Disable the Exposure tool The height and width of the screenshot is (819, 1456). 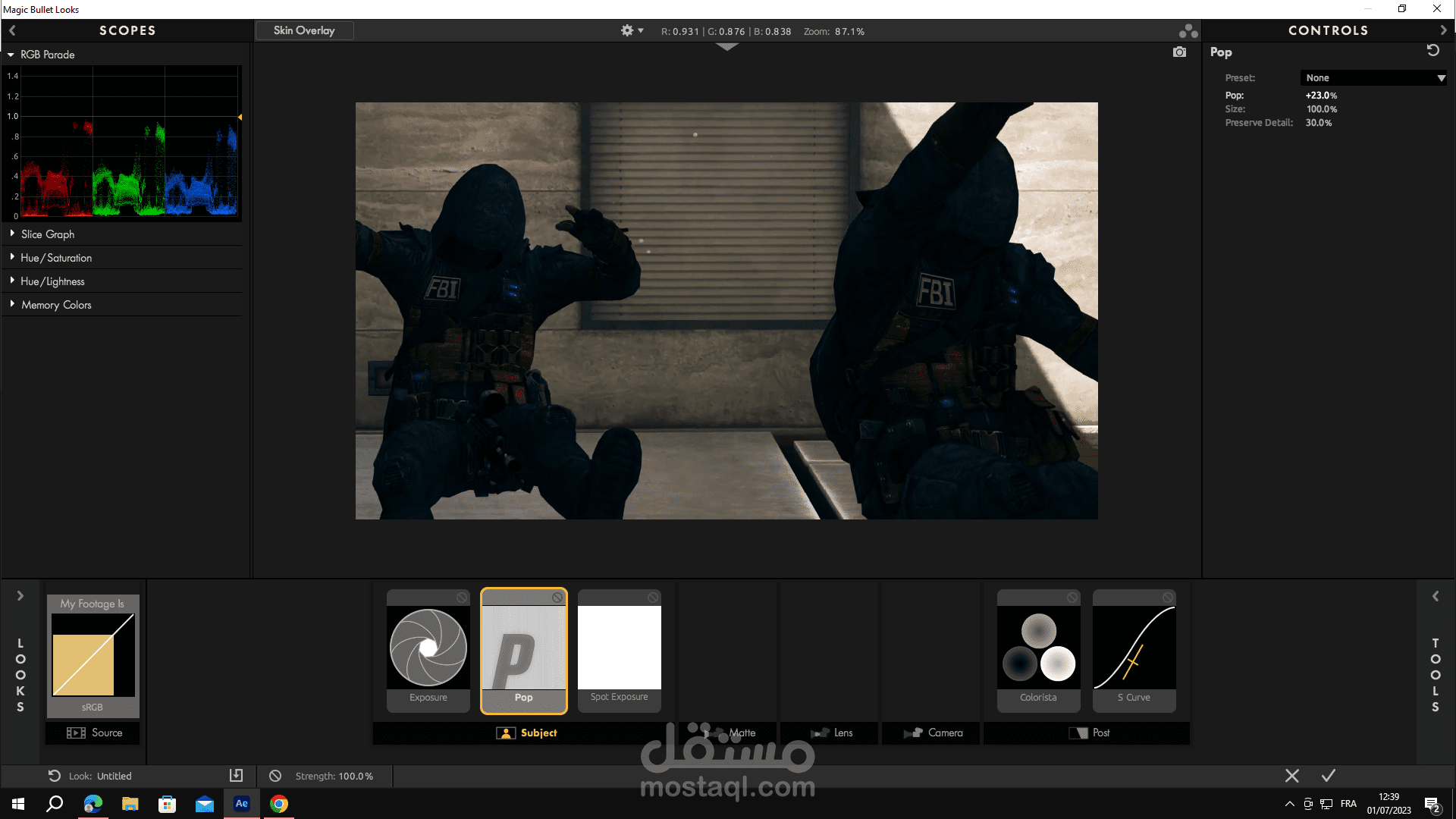pos(461,598)
